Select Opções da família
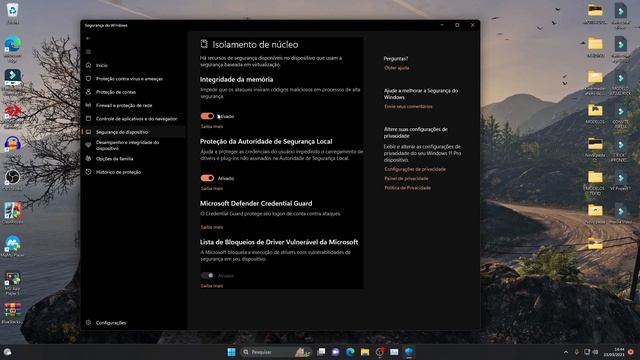 pos(114,159)
